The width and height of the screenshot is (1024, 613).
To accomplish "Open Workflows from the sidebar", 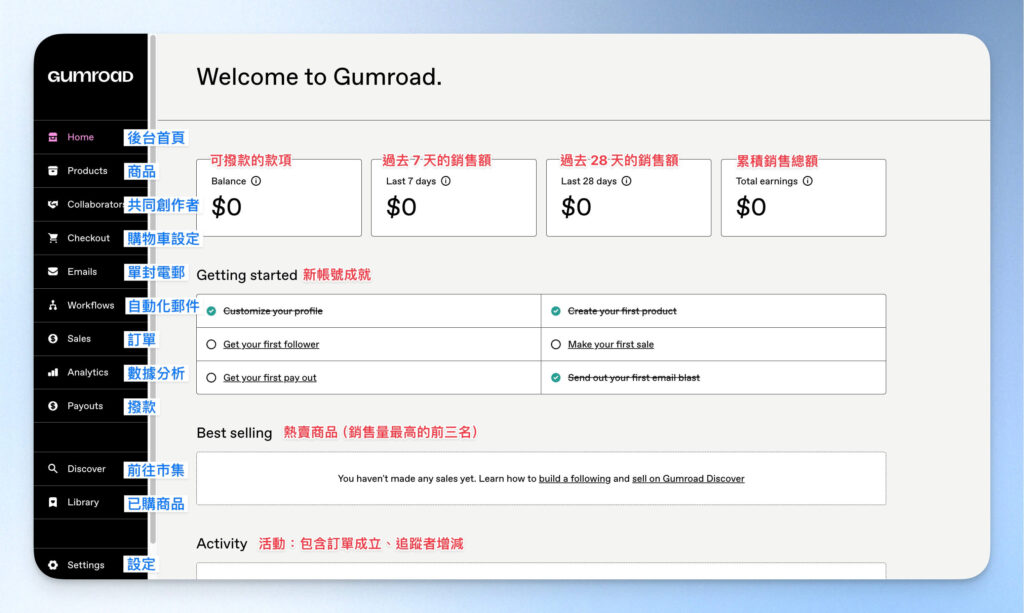I will [91, 305].
